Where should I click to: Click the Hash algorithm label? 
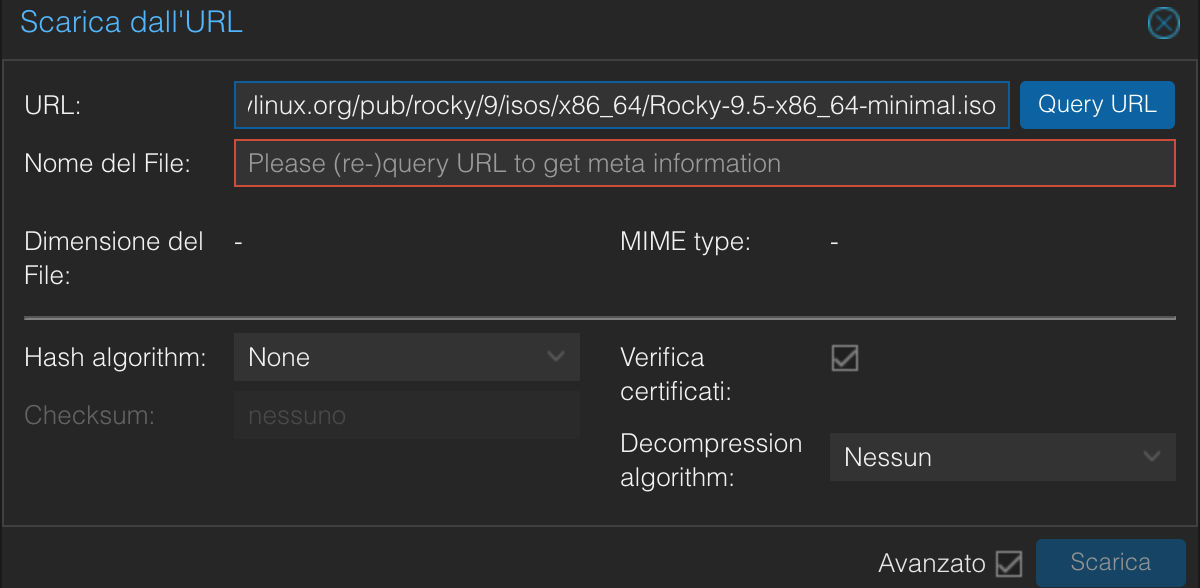pos(115,358)
